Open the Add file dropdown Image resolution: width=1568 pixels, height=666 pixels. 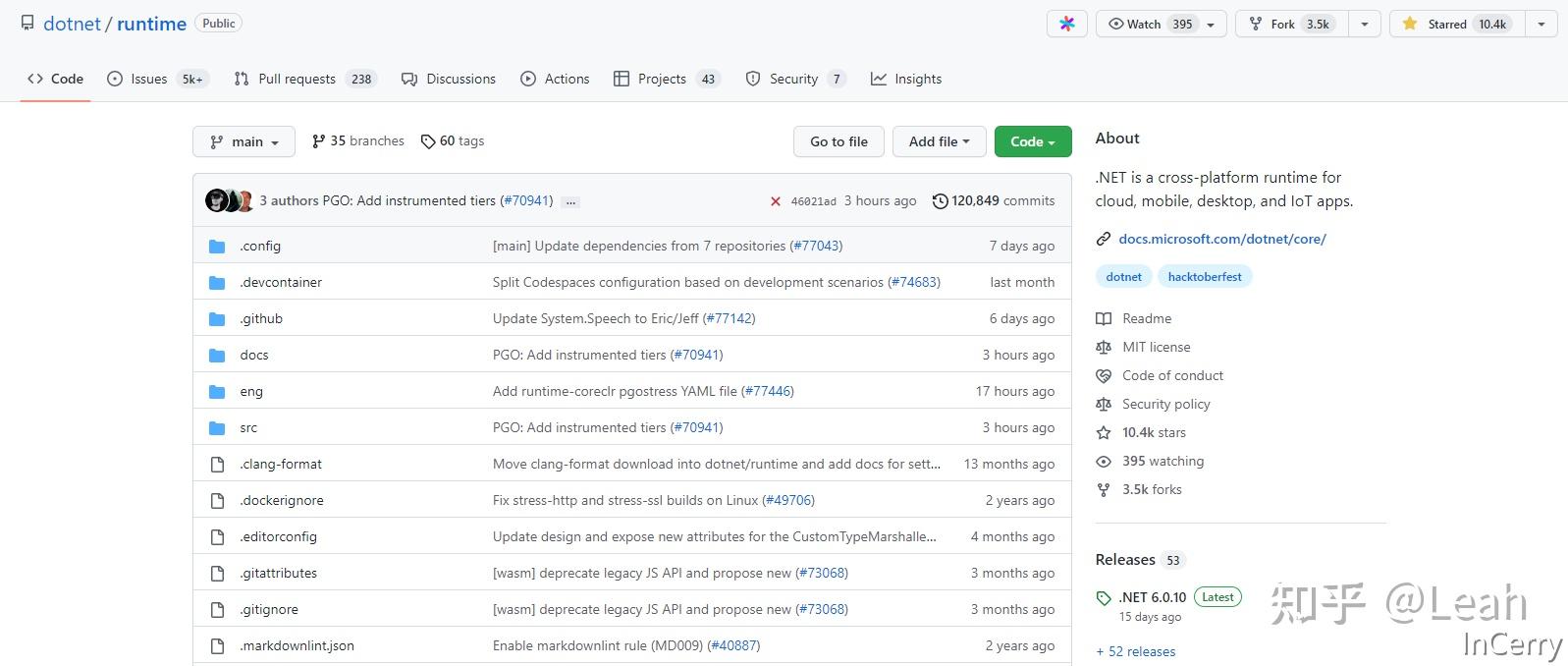939,141
